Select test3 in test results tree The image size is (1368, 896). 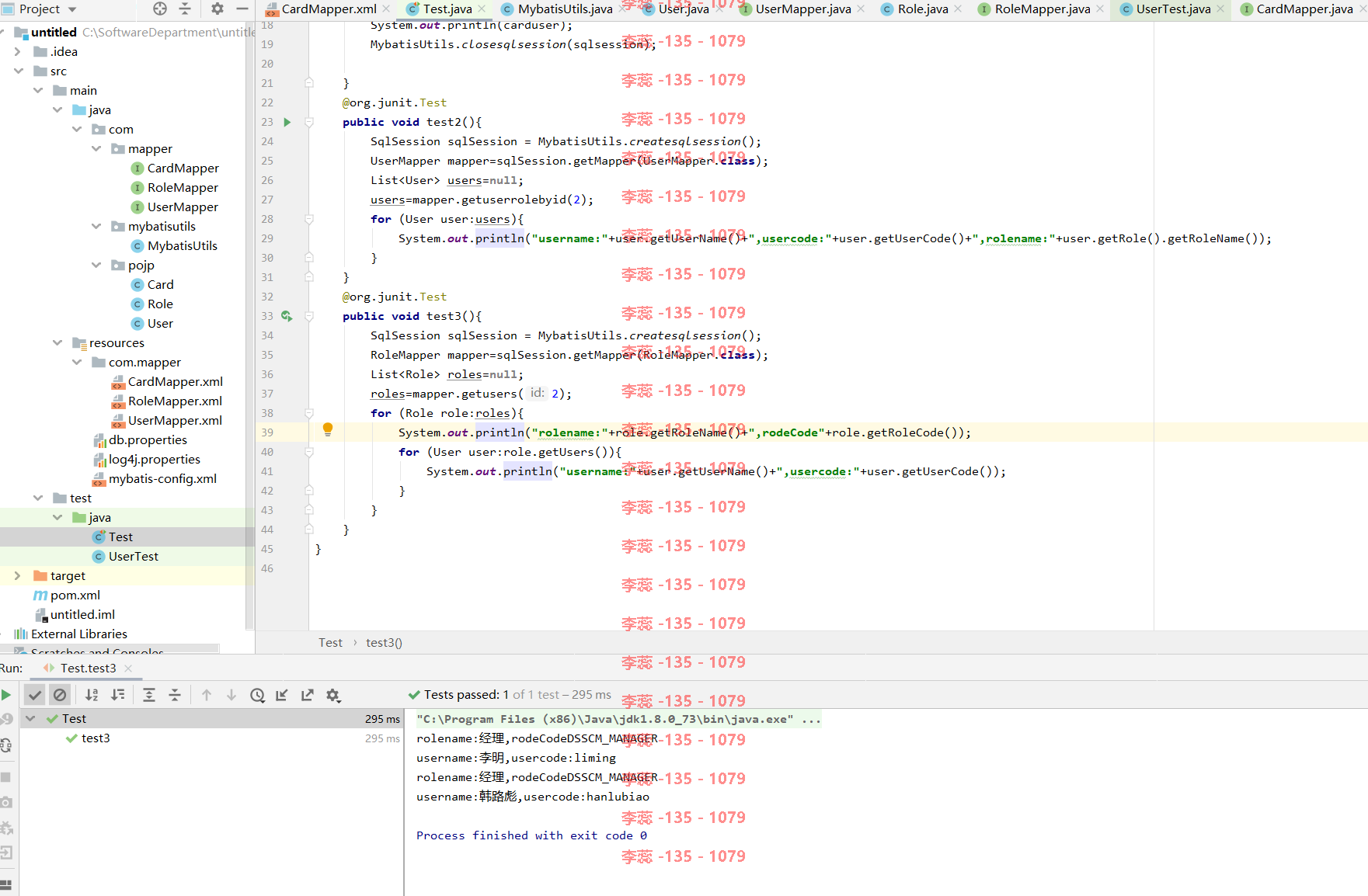tap(96, 738)
